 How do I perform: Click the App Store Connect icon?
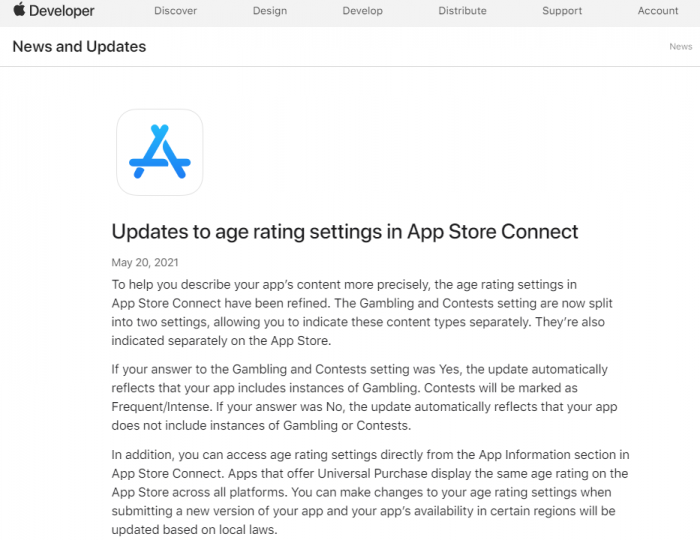point(159,152)
